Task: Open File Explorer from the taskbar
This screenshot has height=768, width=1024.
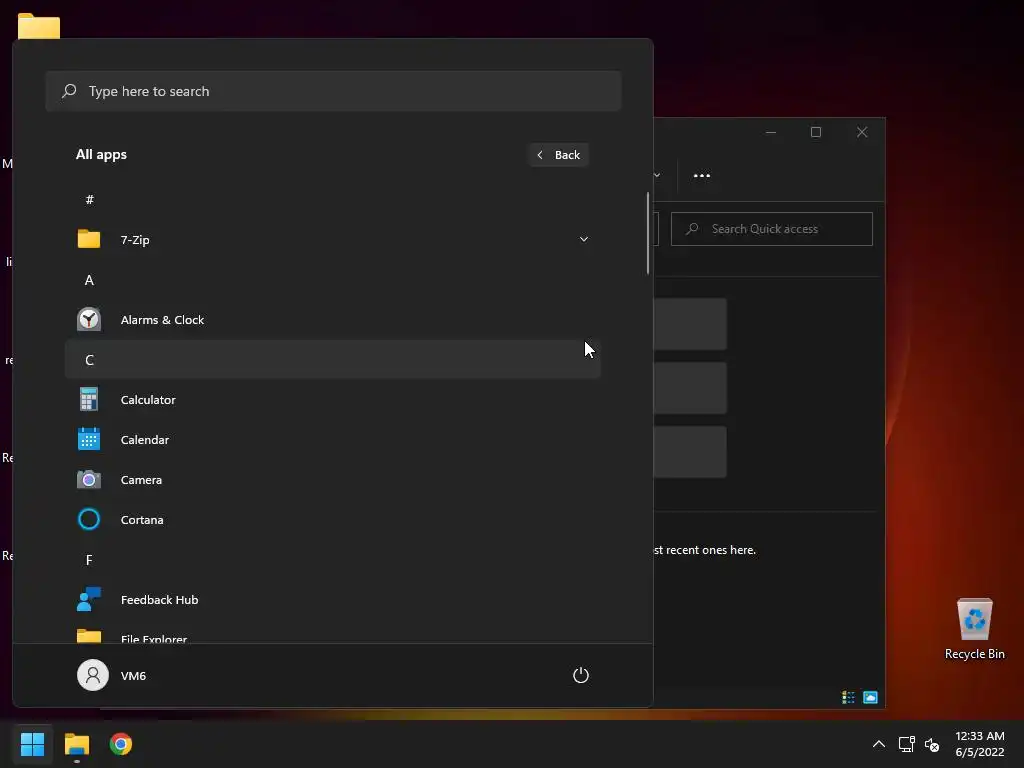Action: tap(76, 744)
